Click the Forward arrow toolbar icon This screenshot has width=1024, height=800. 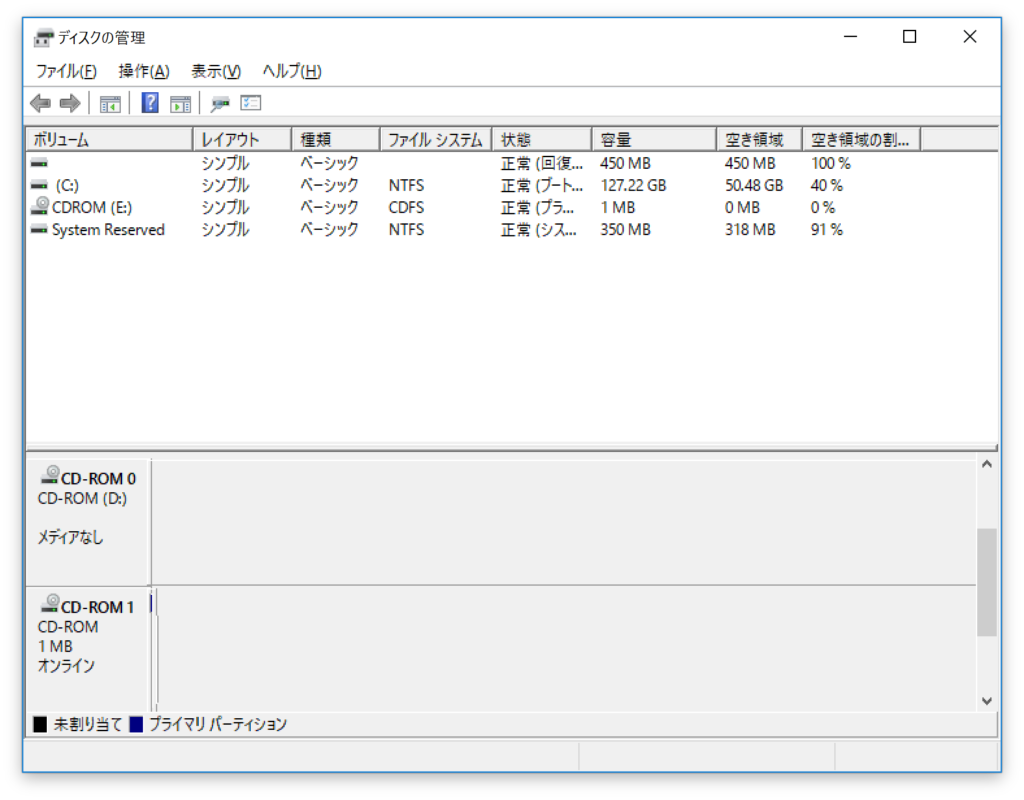pos(70,103)
